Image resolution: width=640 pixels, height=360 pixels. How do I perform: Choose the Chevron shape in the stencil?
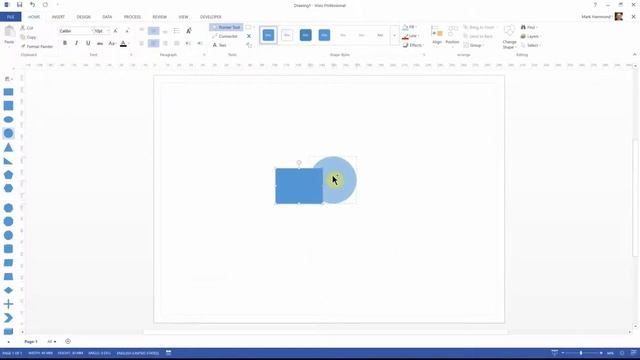[8, 318]
